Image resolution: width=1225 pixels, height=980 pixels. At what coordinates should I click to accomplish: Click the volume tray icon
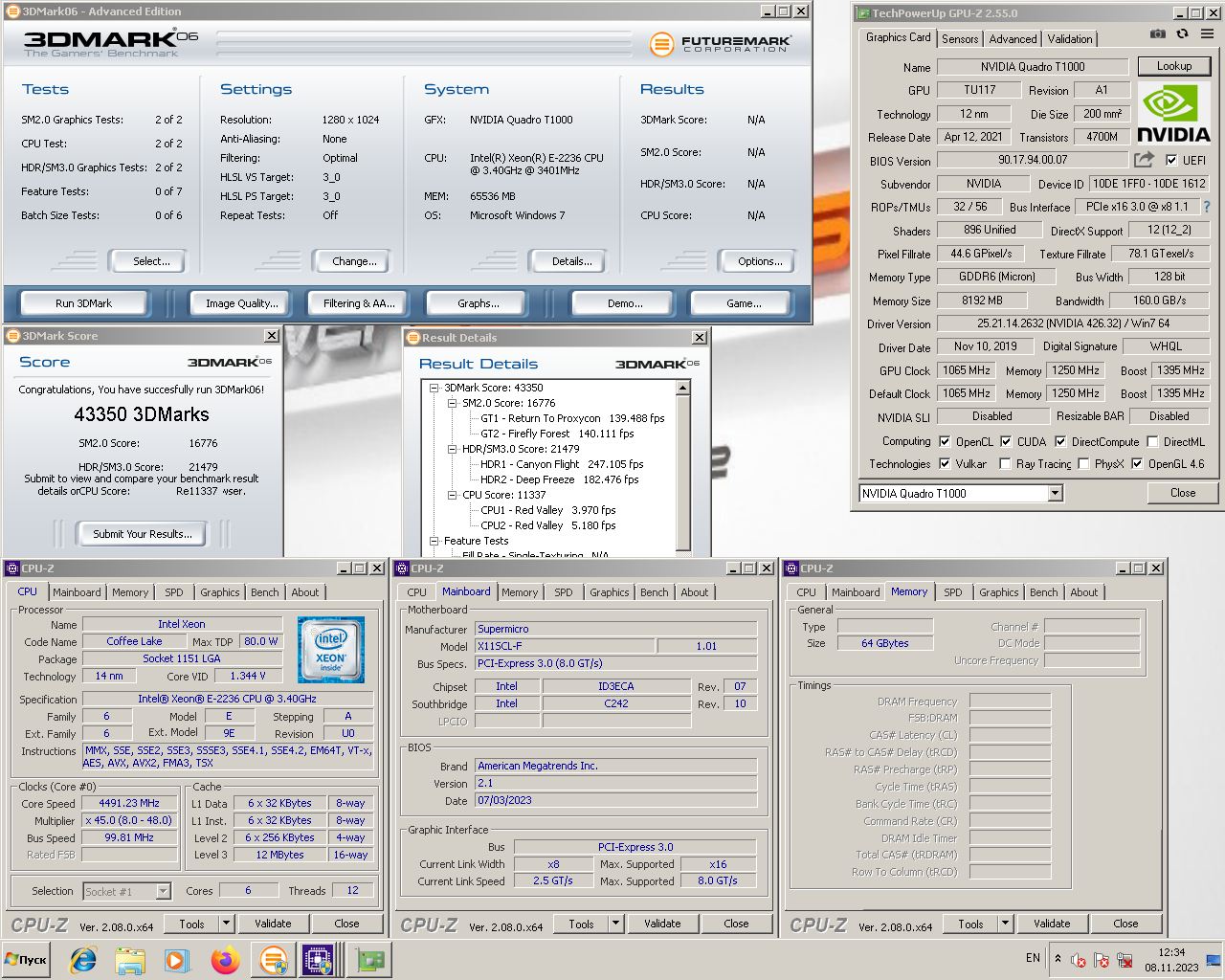click(x=1079, y=960)
